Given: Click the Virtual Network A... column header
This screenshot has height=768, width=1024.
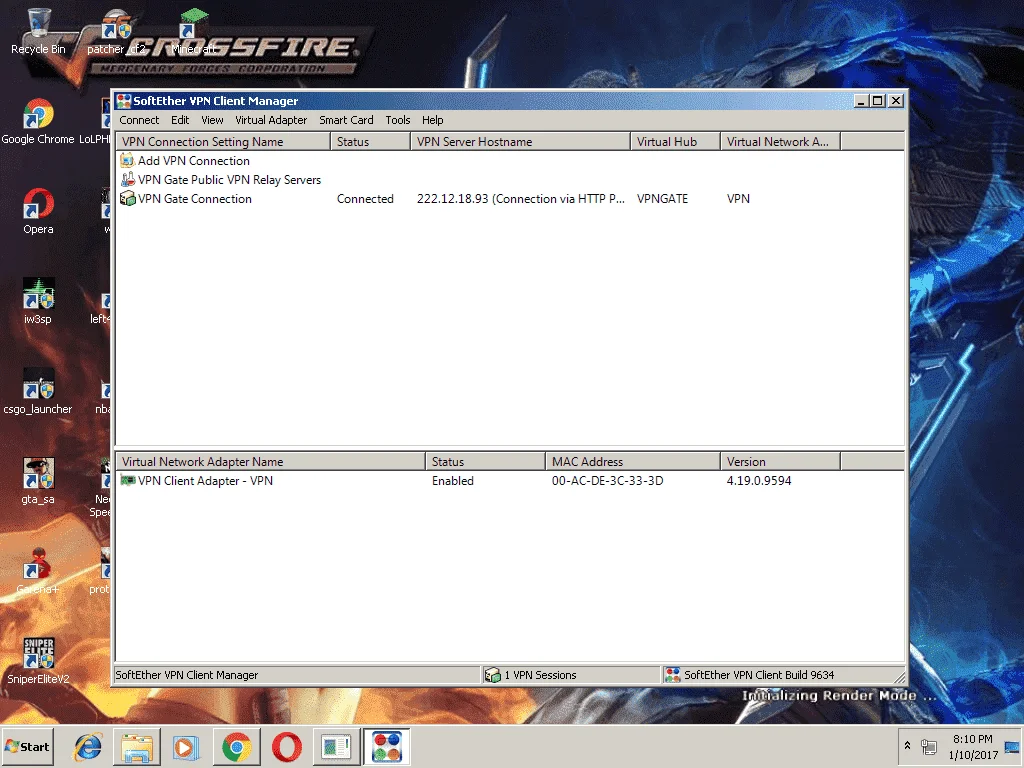Looking at the screenshot, I should coord(780,142).
